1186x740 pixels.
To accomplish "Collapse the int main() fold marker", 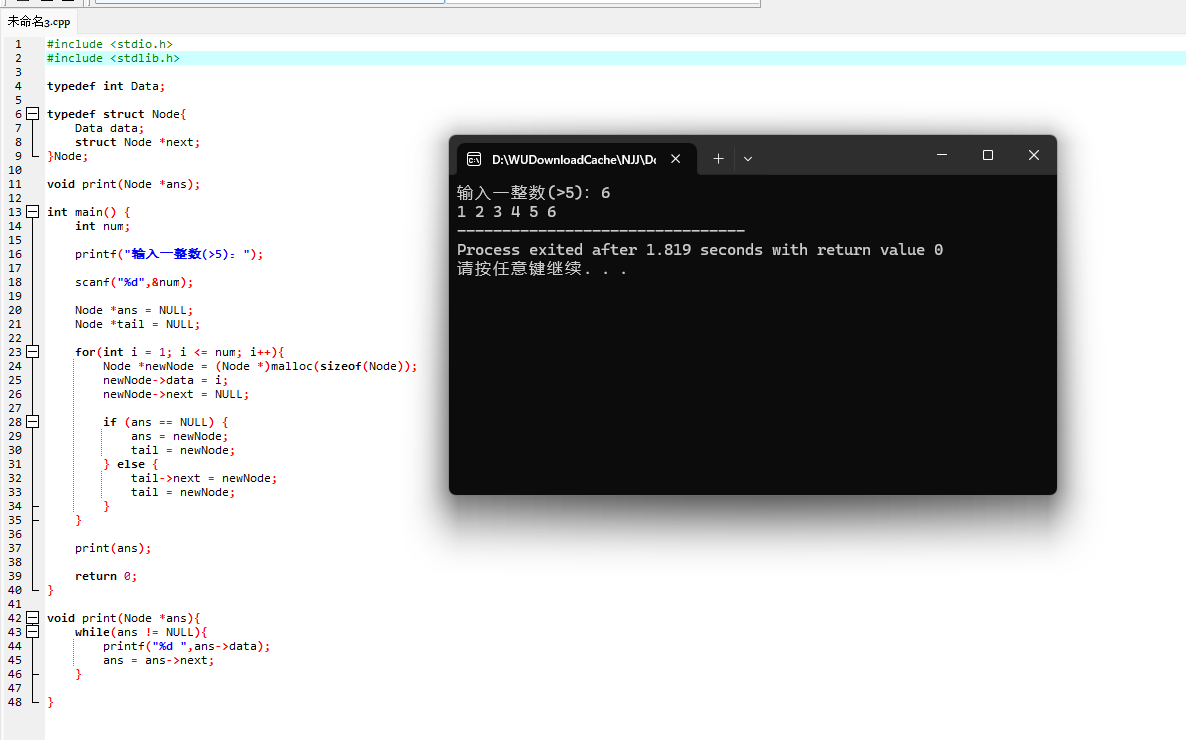I will pos(33,212).
